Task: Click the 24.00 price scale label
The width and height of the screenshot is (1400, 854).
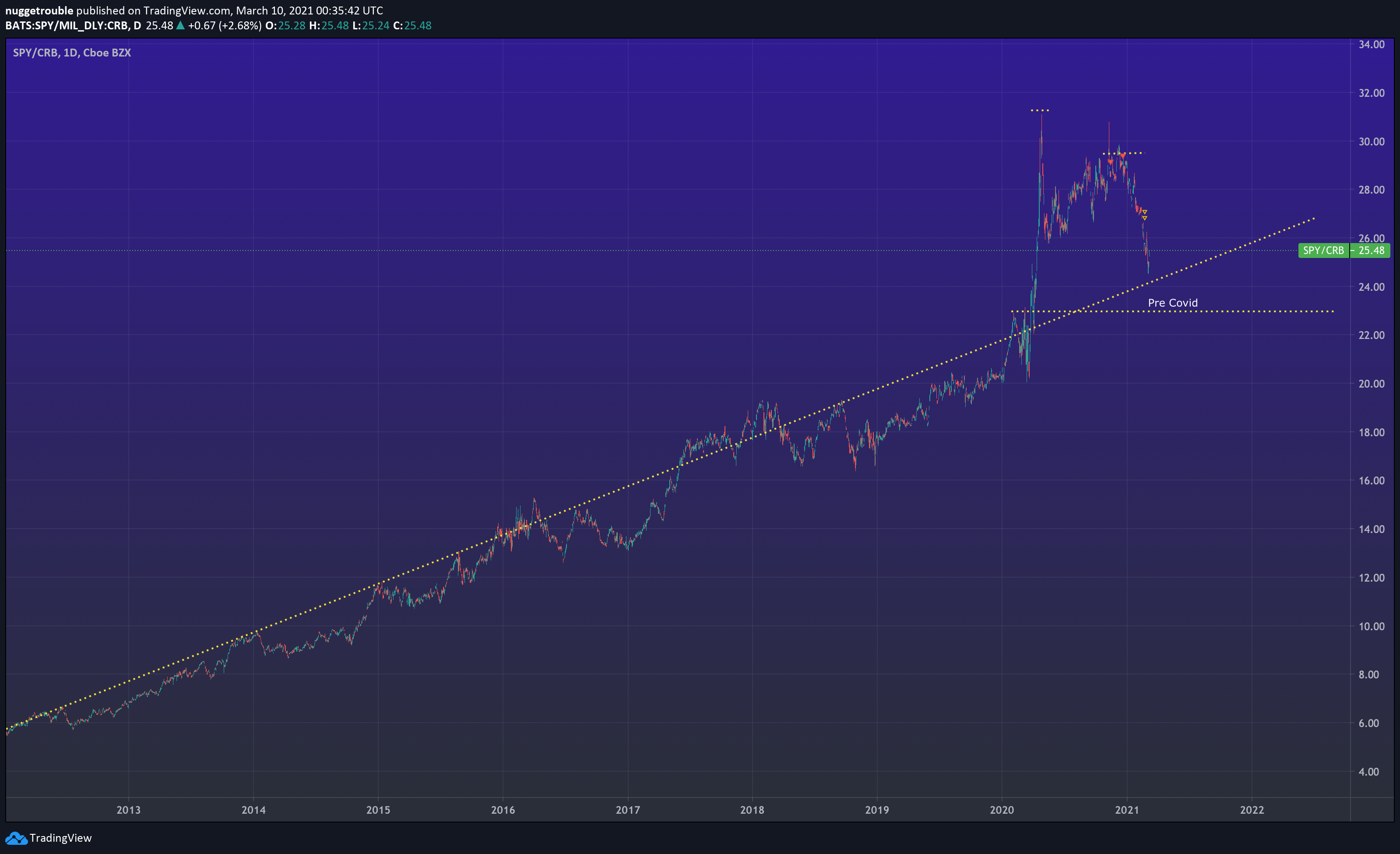Action: click(x=1372, y=287)
